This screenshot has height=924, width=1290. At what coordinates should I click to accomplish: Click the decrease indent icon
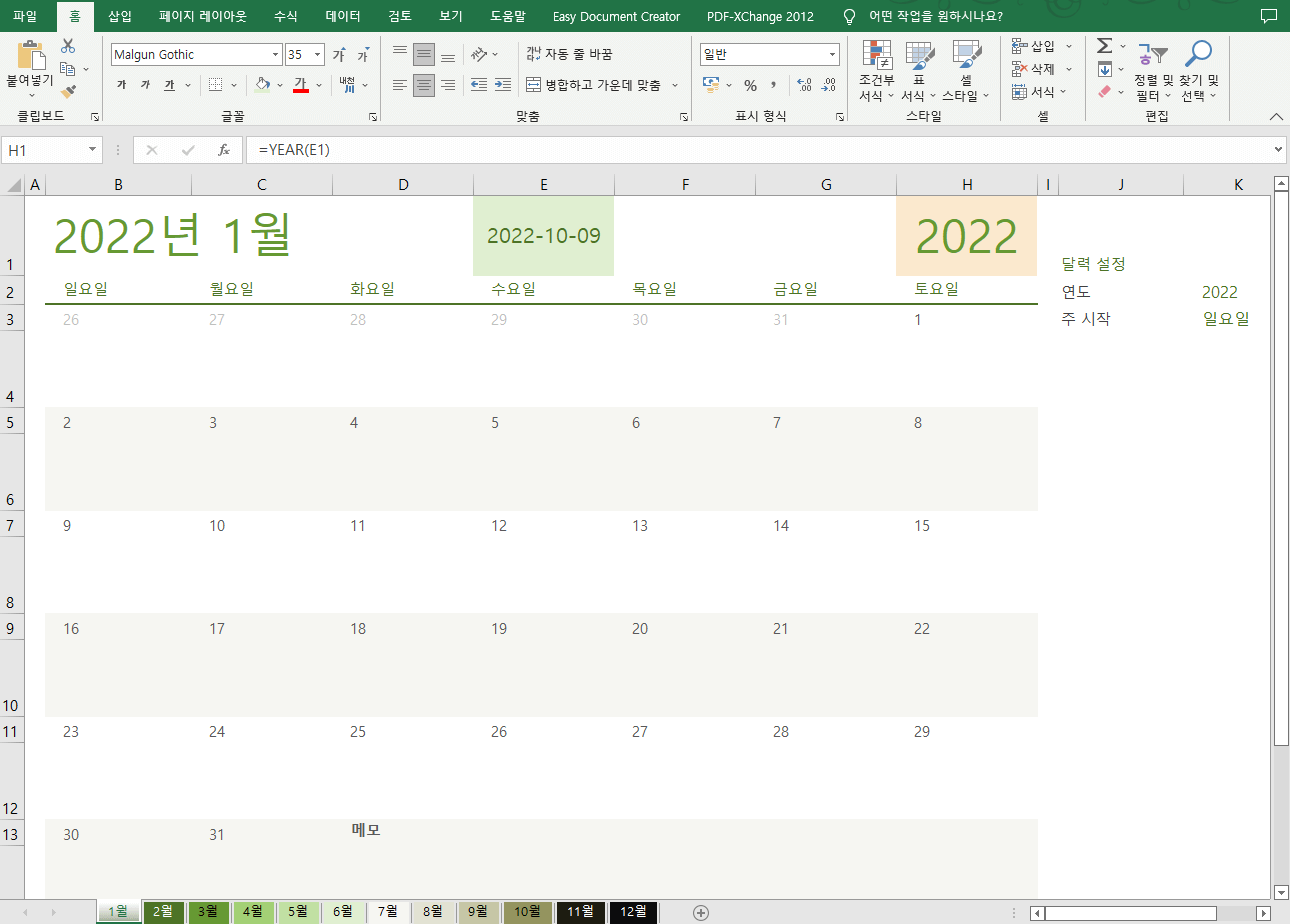(x=478, y=85)
